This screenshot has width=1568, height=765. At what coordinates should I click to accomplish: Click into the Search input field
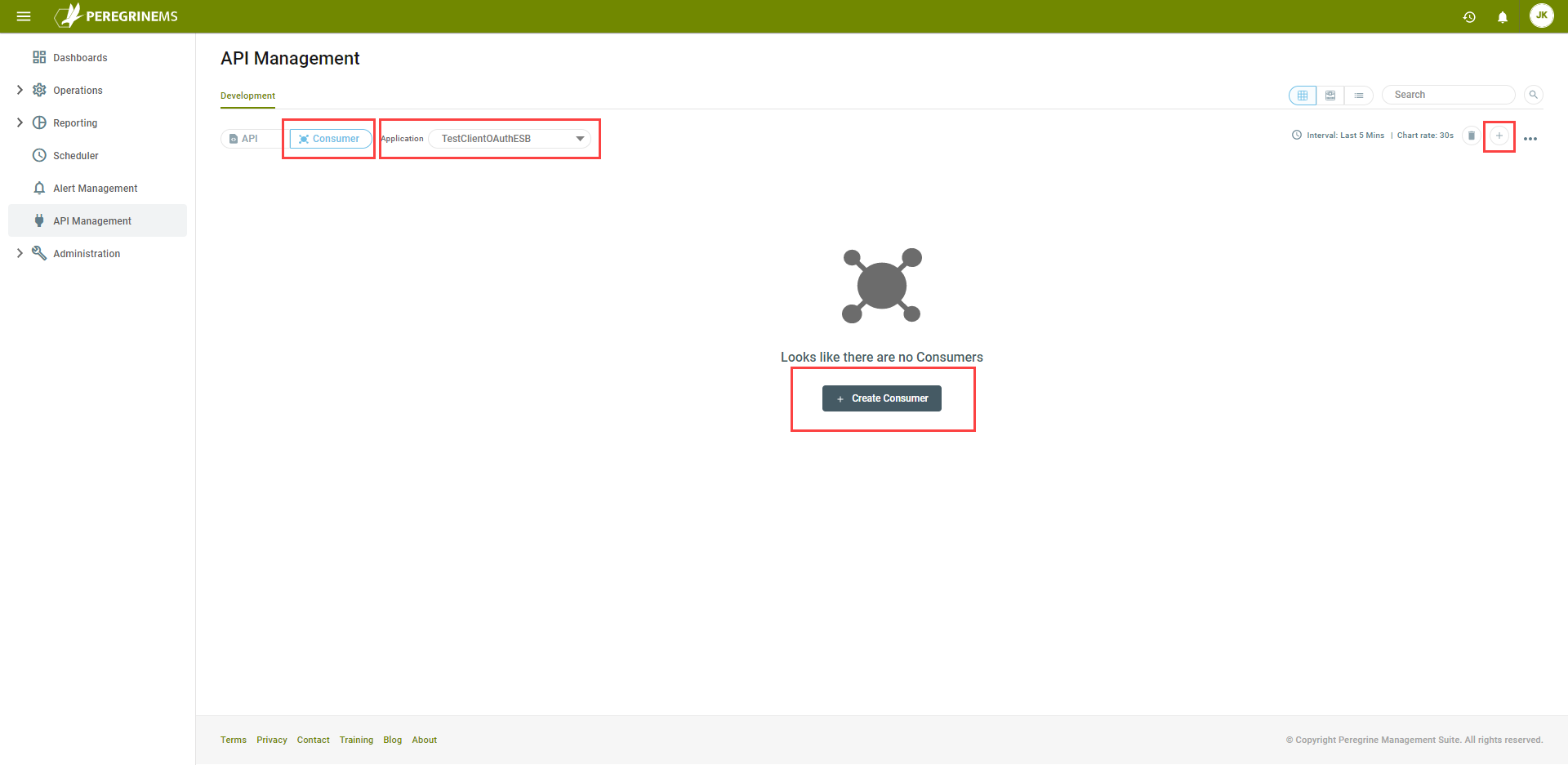pyautogui.click(x=1449, y=95)
